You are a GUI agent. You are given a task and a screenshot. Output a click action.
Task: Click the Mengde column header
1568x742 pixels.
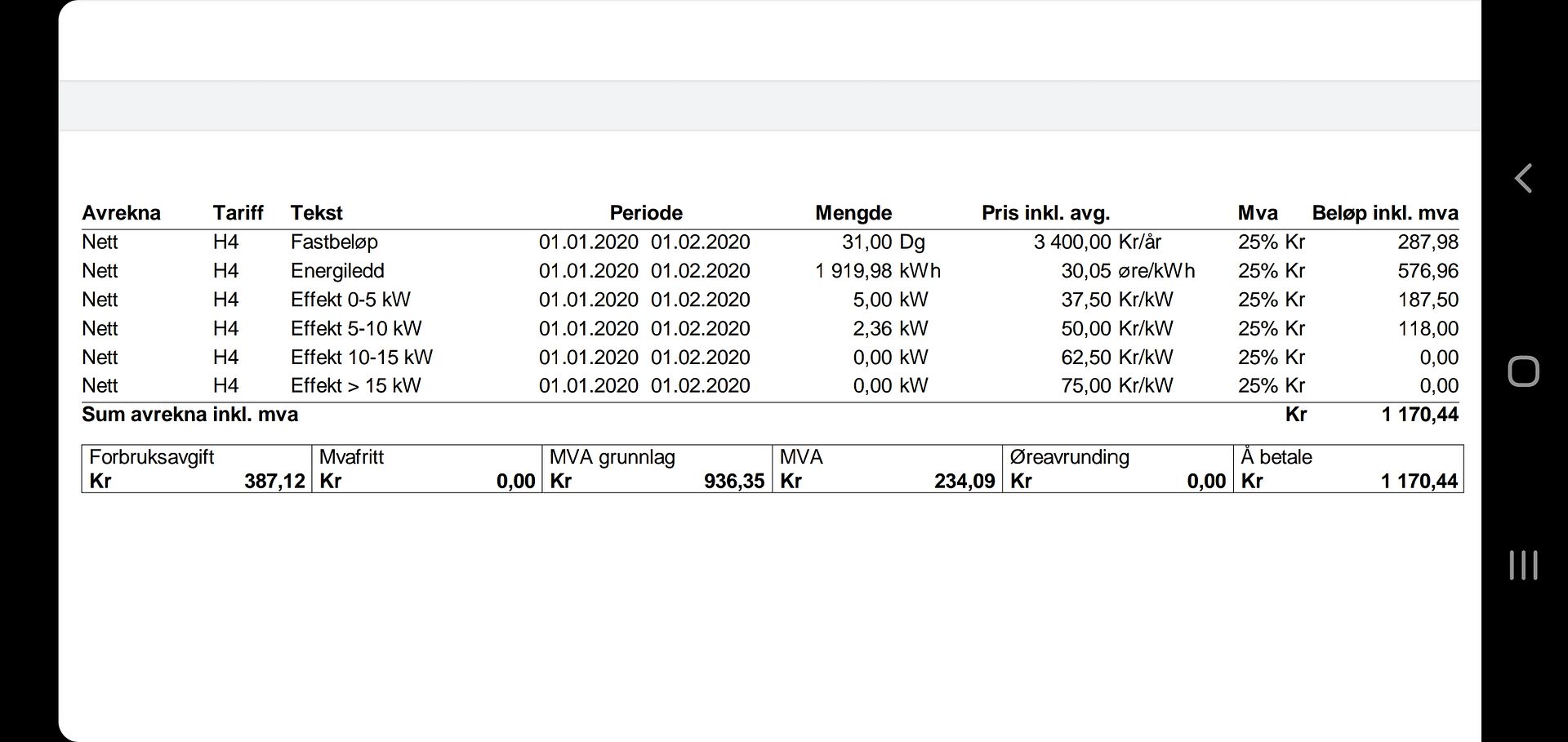tap(853, 213)
